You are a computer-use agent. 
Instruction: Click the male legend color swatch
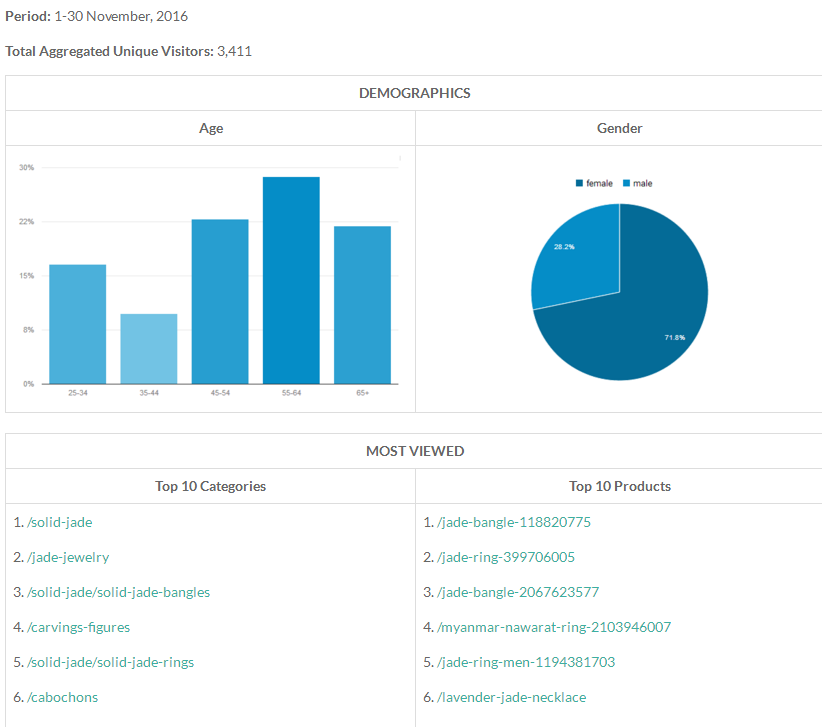click(x=626, y=184)
